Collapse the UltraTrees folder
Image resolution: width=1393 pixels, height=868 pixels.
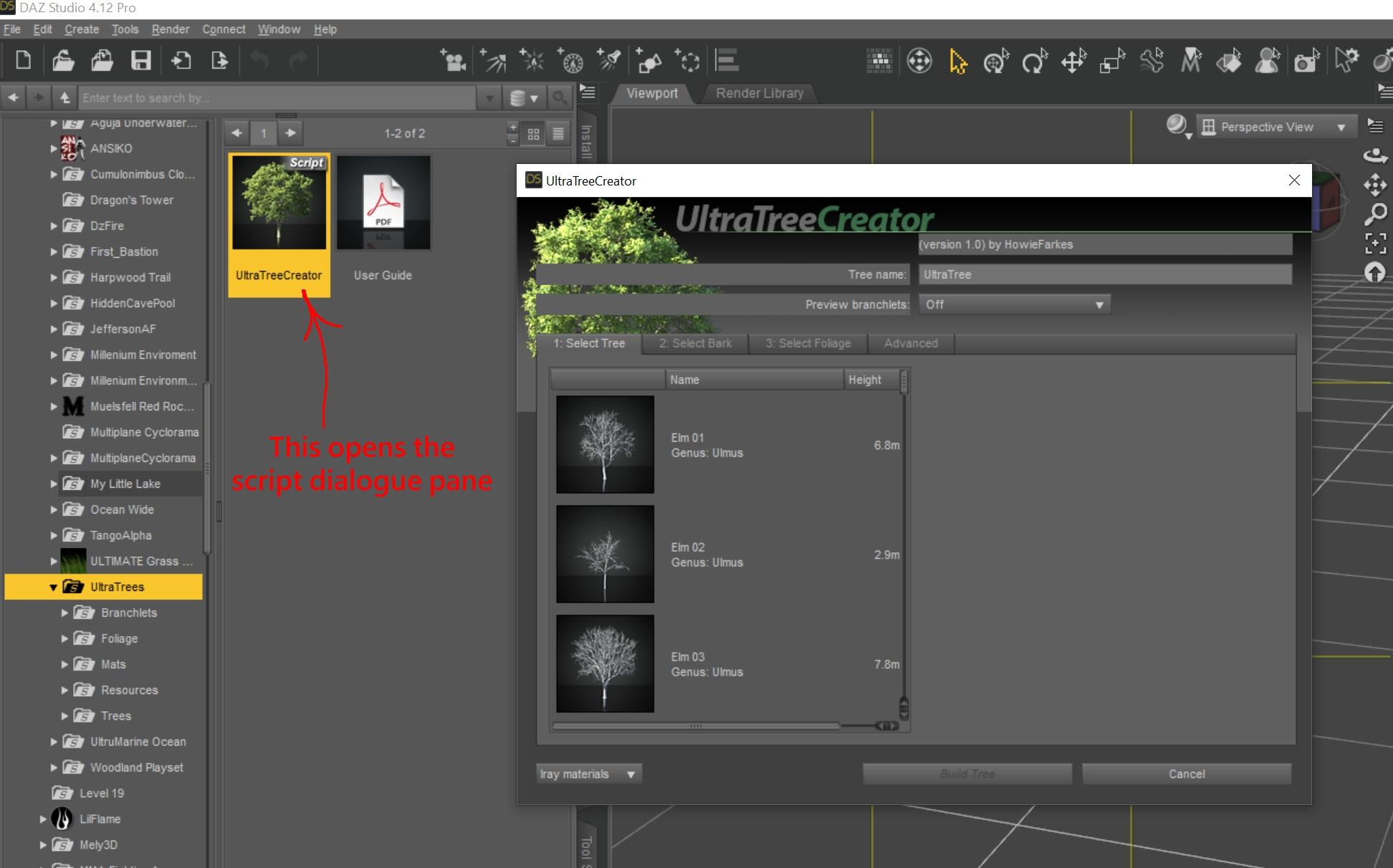click(53, 587)
